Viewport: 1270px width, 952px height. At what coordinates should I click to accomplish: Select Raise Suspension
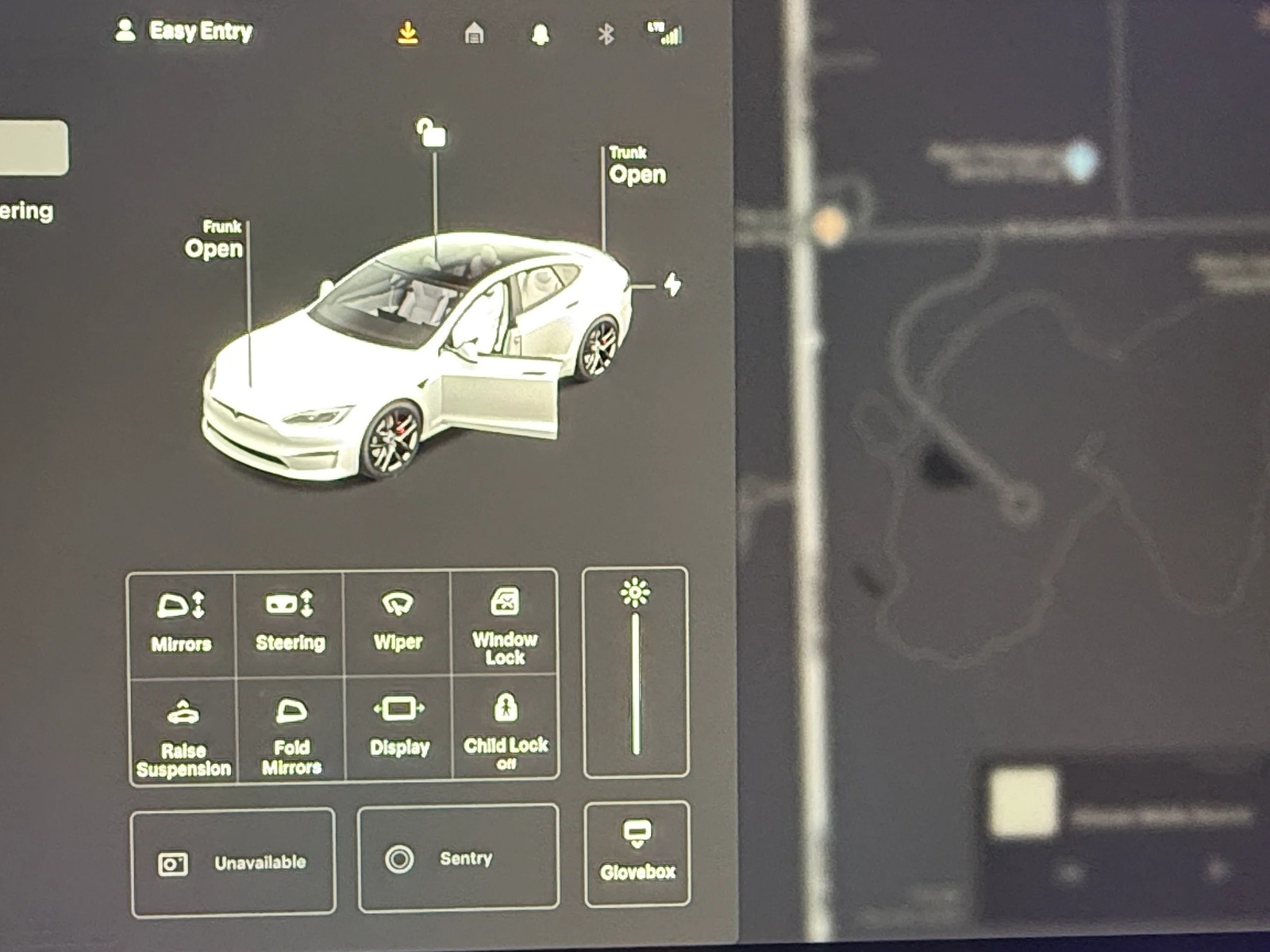[183, 731]
